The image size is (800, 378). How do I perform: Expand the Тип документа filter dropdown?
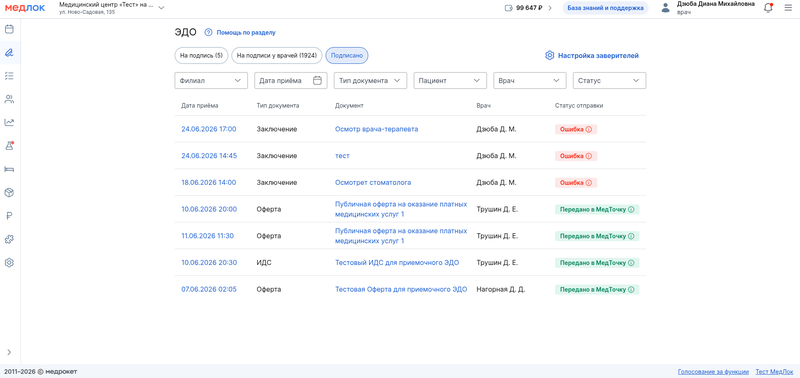370,81
